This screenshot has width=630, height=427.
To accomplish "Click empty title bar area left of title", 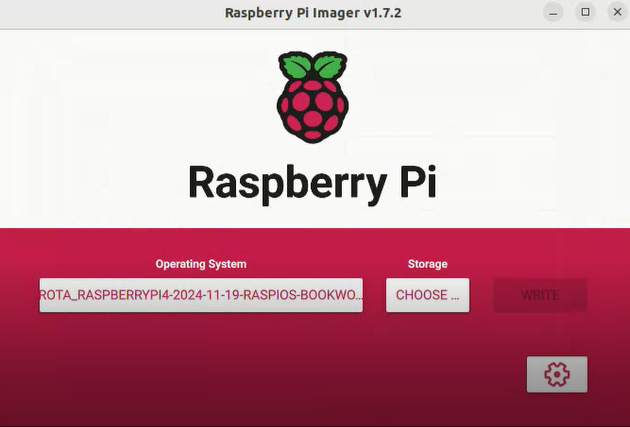I will pos(100,12).
